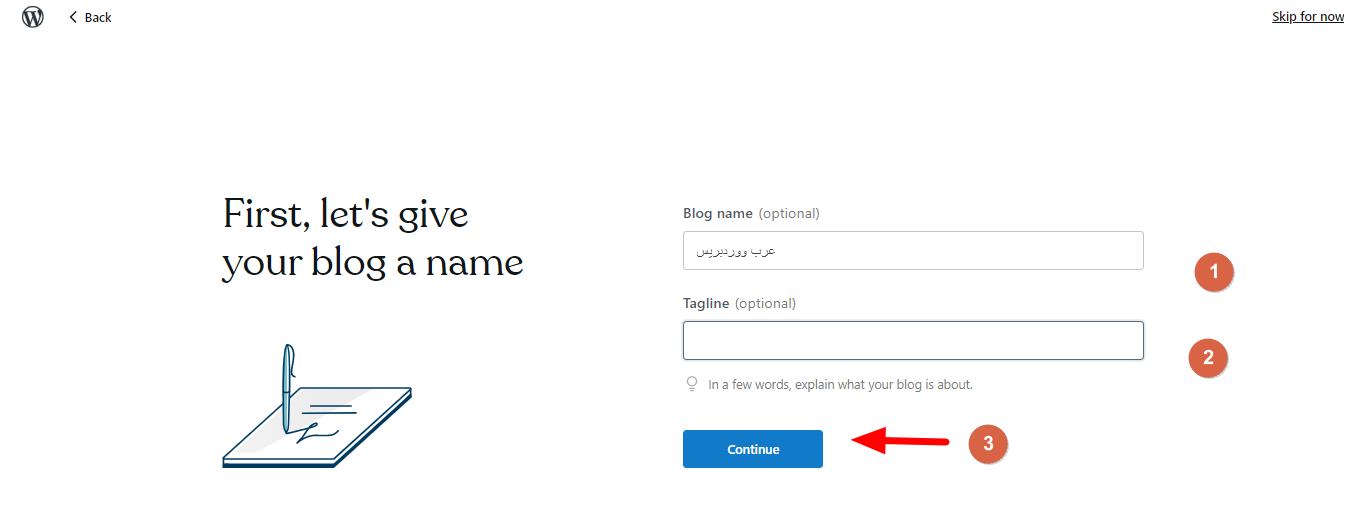This screenshot has width=1366, height=514.
Task: Click the hint text about explaining your blog
Action: pos(840,384)
